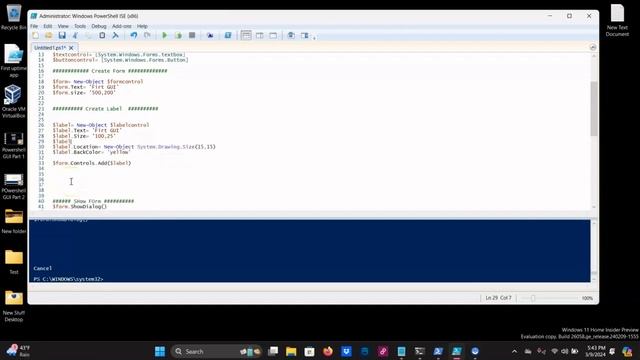Open the Tools menu

tap(80, 26)
